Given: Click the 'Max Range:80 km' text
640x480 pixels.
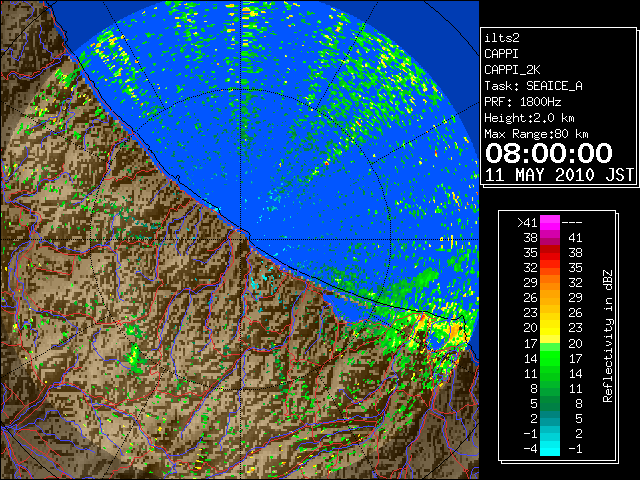Looking at the screenshot, I should pos(536,134).
